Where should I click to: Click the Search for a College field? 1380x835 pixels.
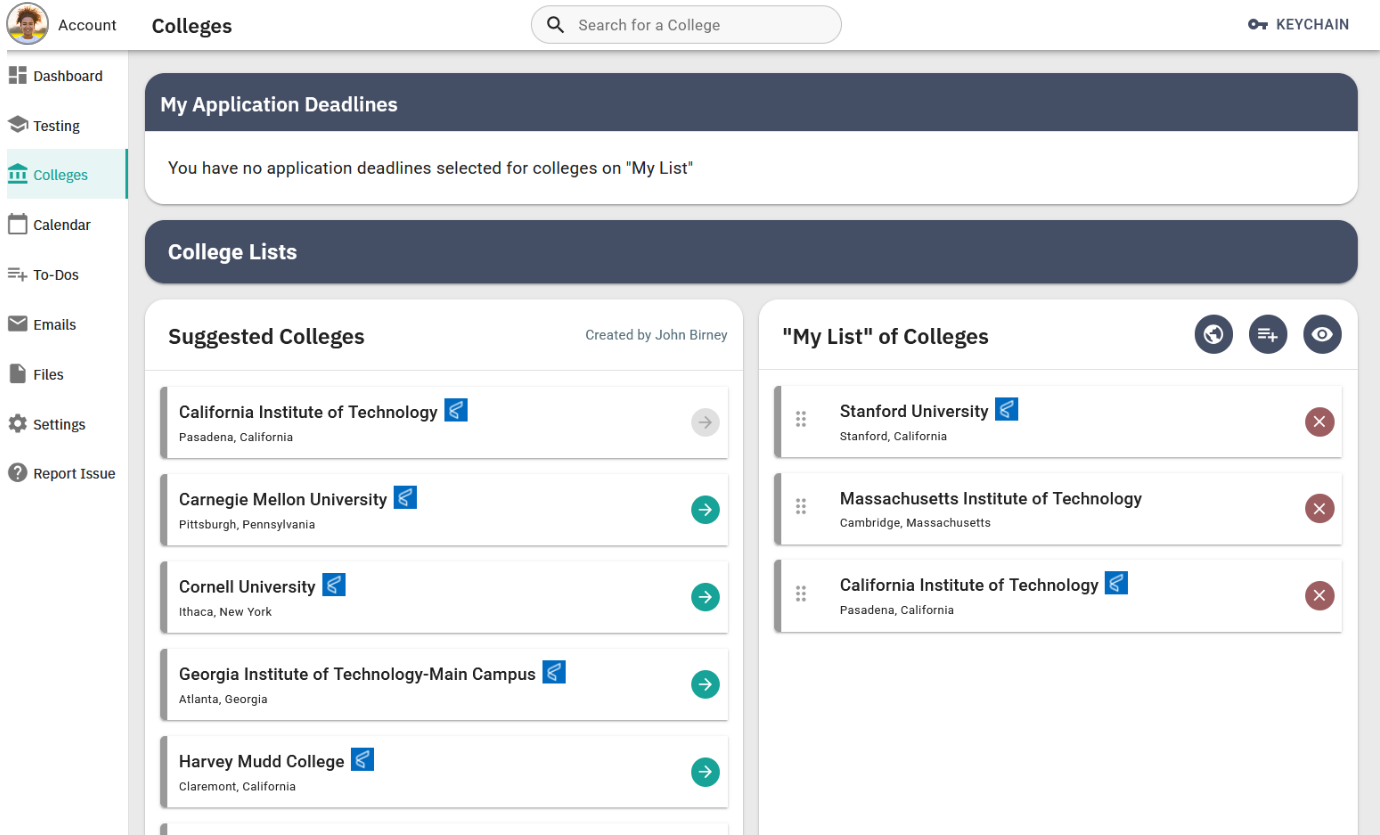click(686, 25)
